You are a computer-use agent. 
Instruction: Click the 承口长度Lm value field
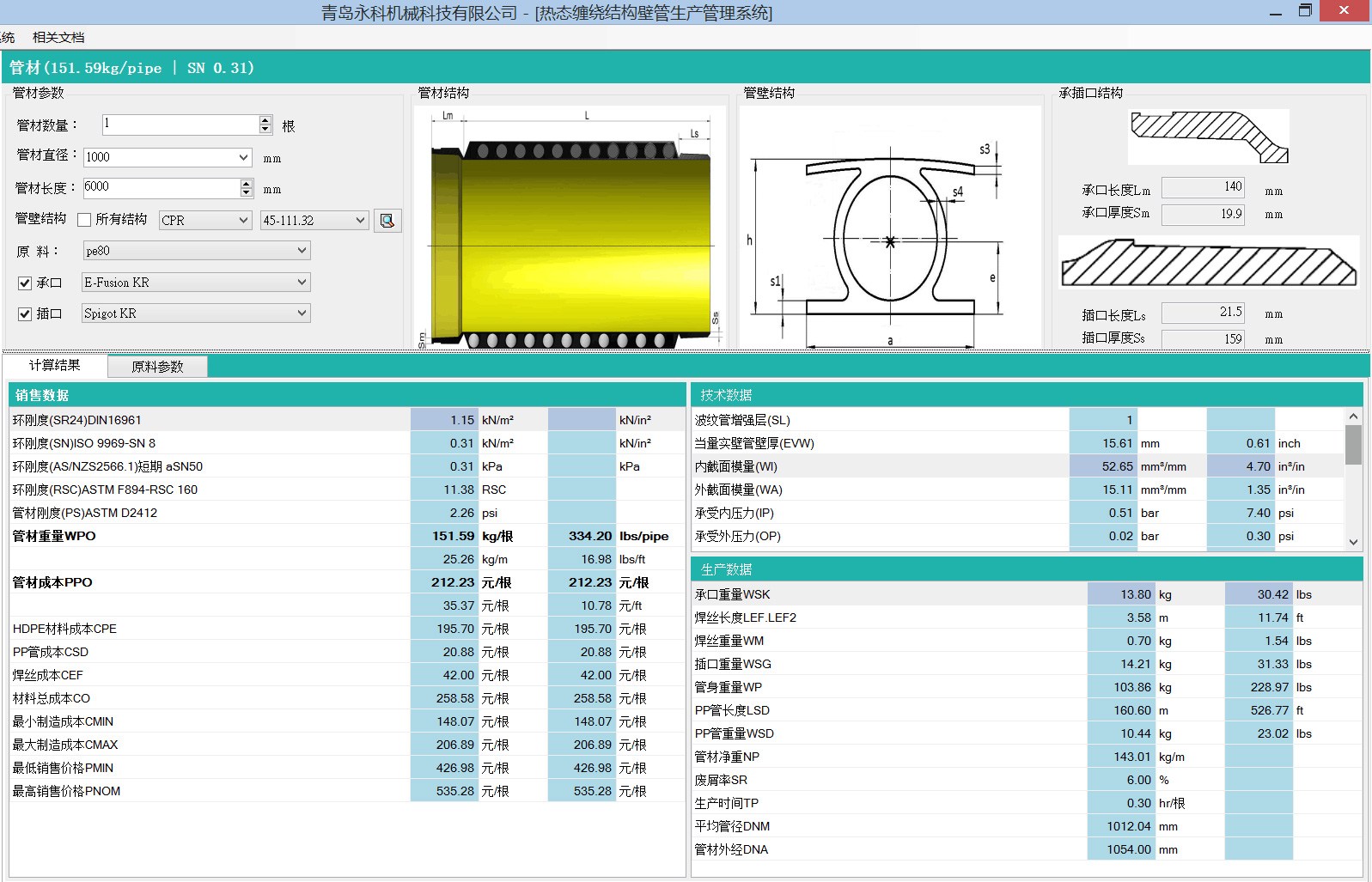pos(1203,187)
